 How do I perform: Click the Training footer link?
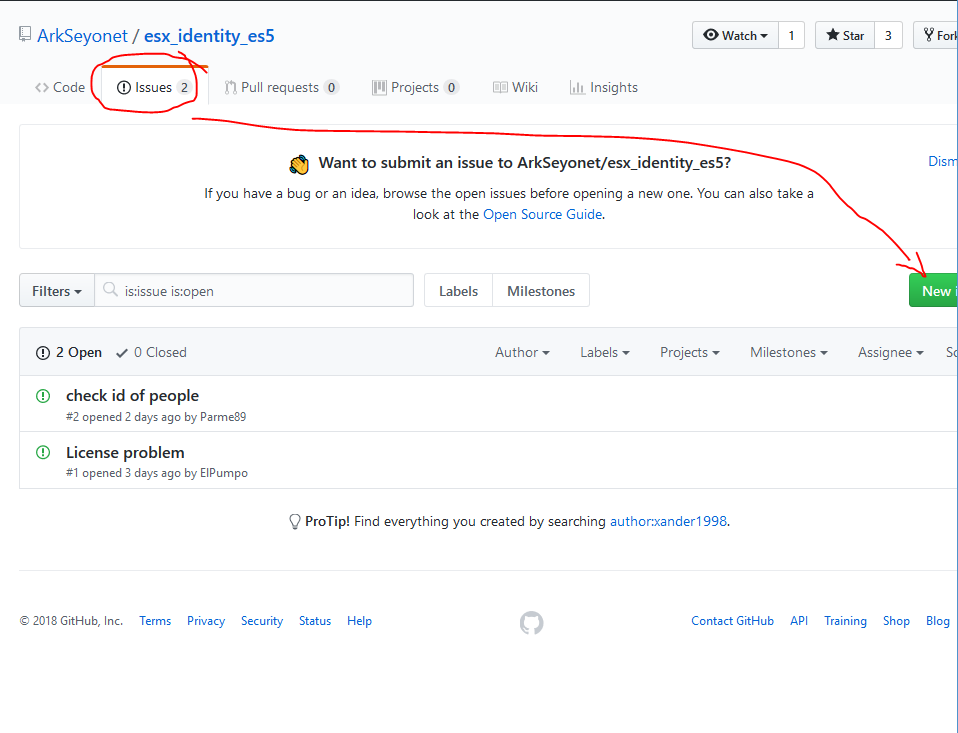coord(846,621)
